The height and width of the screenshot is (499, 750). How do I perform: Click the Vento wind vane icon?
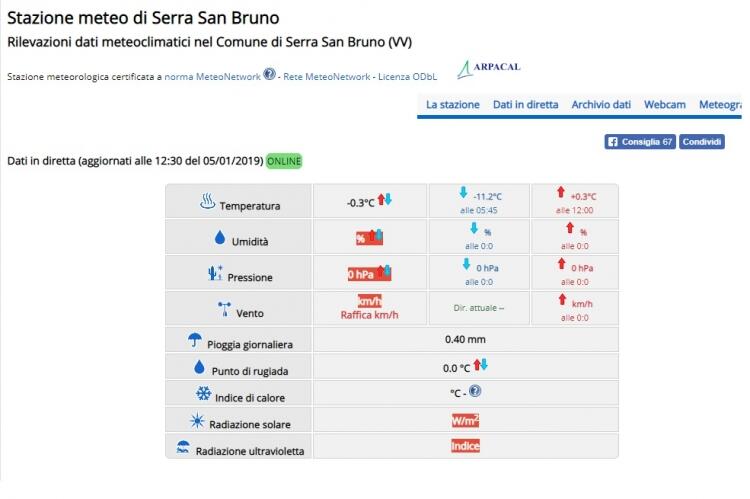pos(224,309)
